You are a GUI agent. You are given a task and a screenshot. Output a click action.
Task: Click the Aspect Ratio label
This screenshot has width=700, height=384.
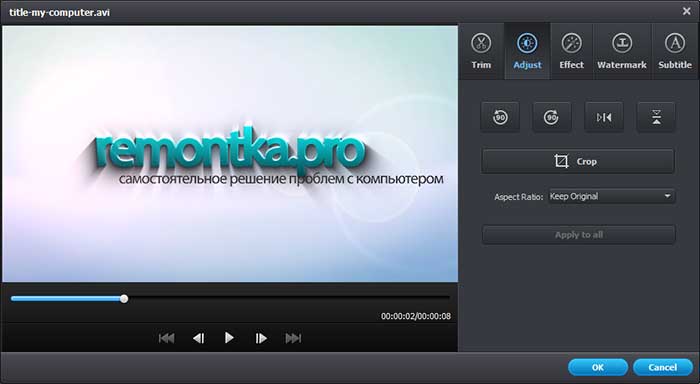pos(518,197)
